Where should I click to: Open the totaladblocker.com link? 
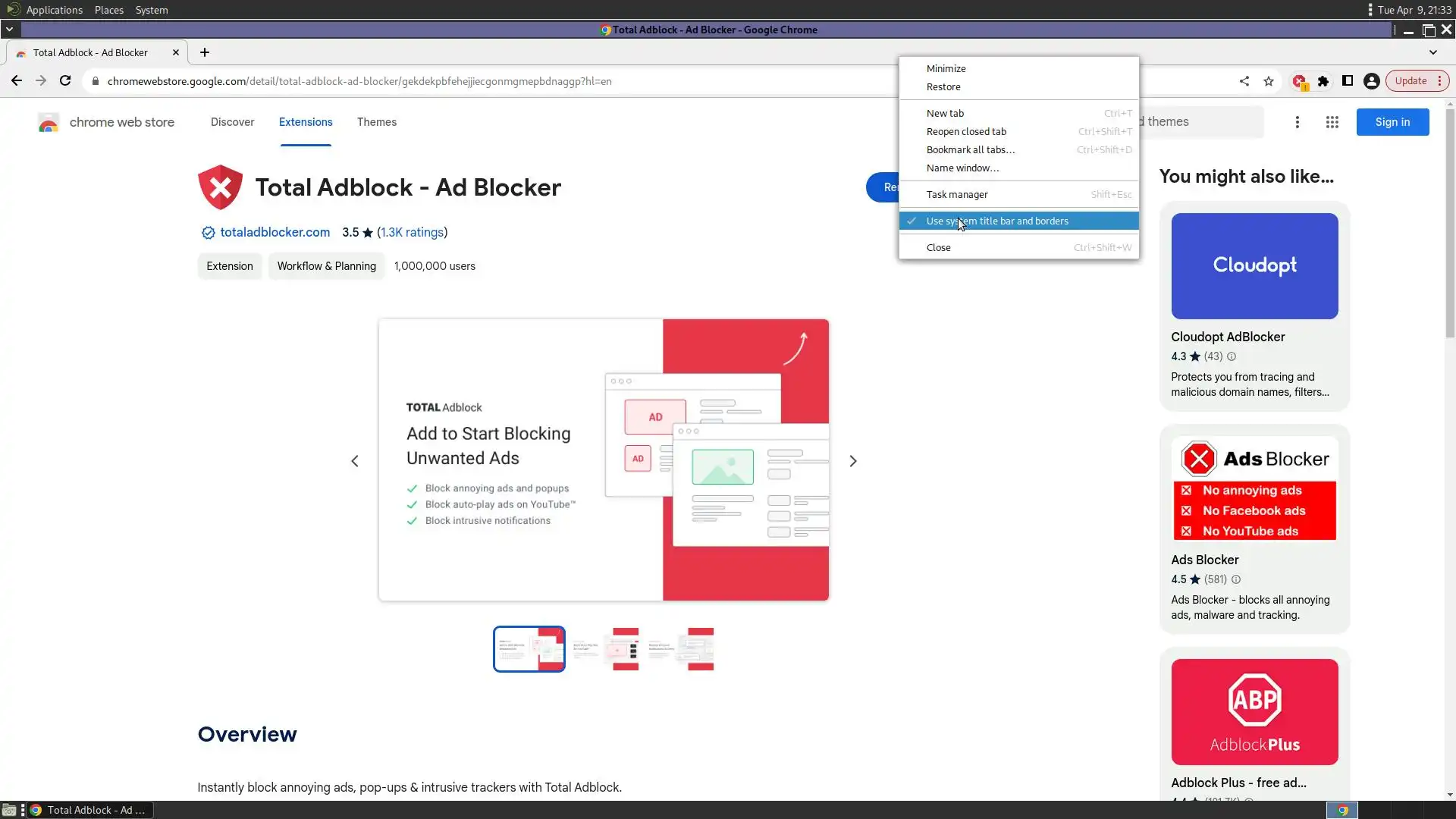coord(275,233)
